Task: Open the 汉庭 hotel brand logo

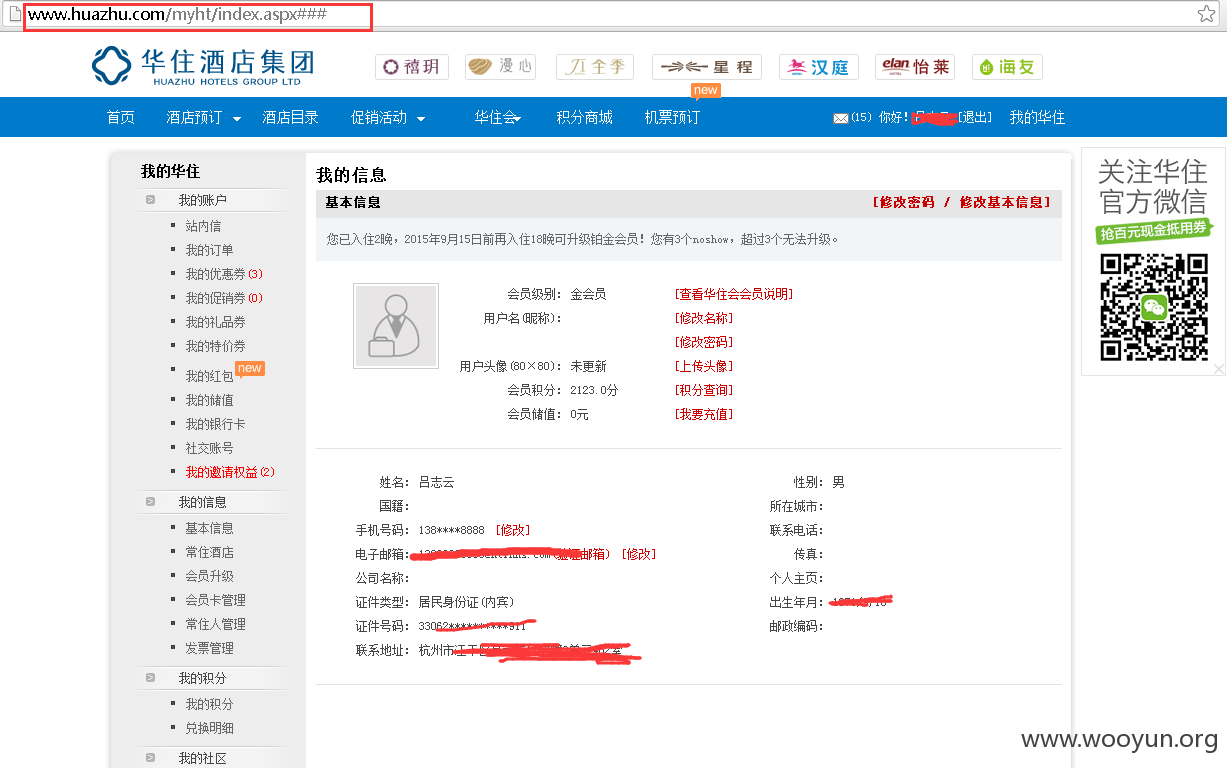Action: point(818,67)
